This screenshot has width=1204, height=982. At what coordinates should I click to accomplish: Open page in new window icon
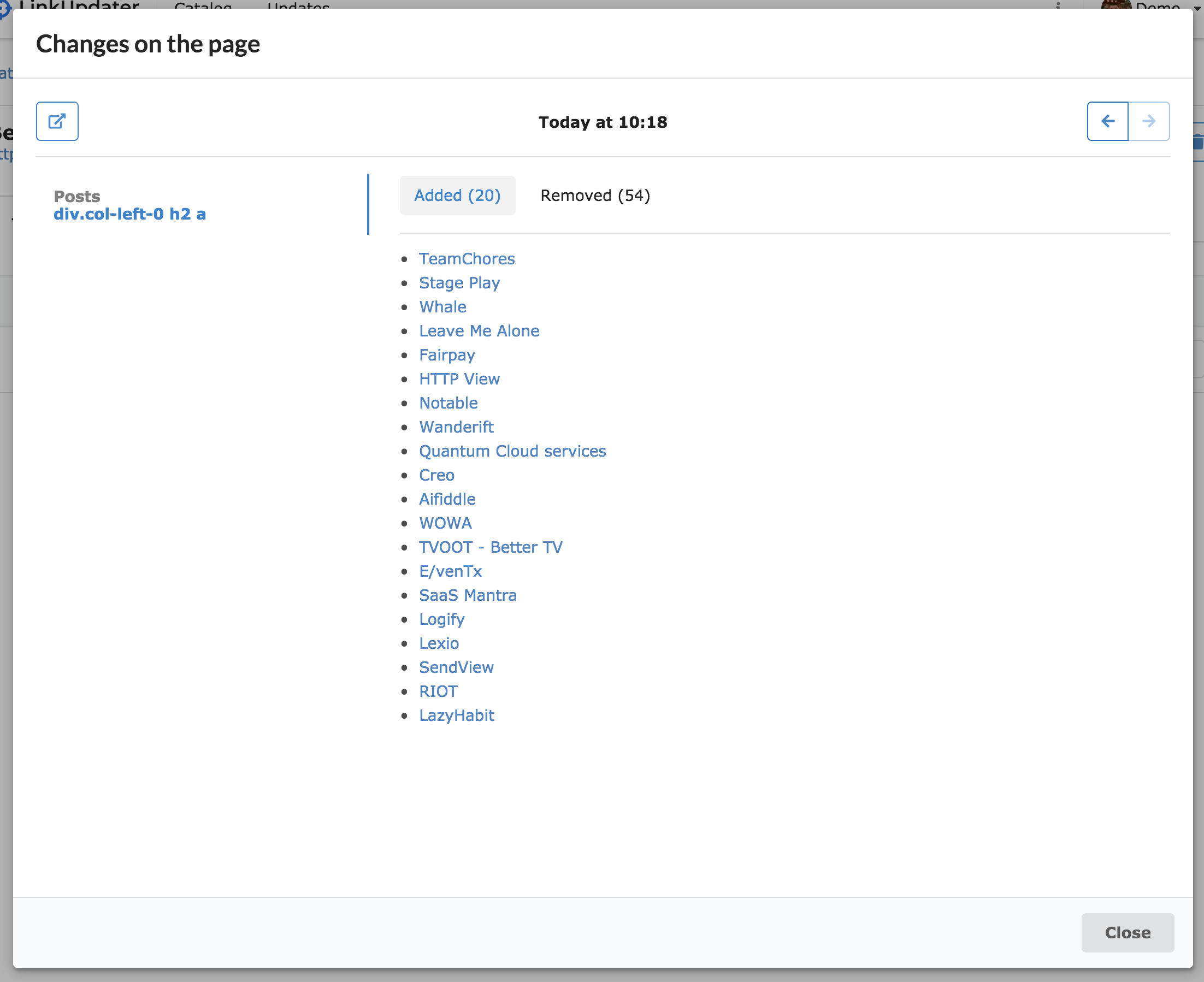[57, 121]
